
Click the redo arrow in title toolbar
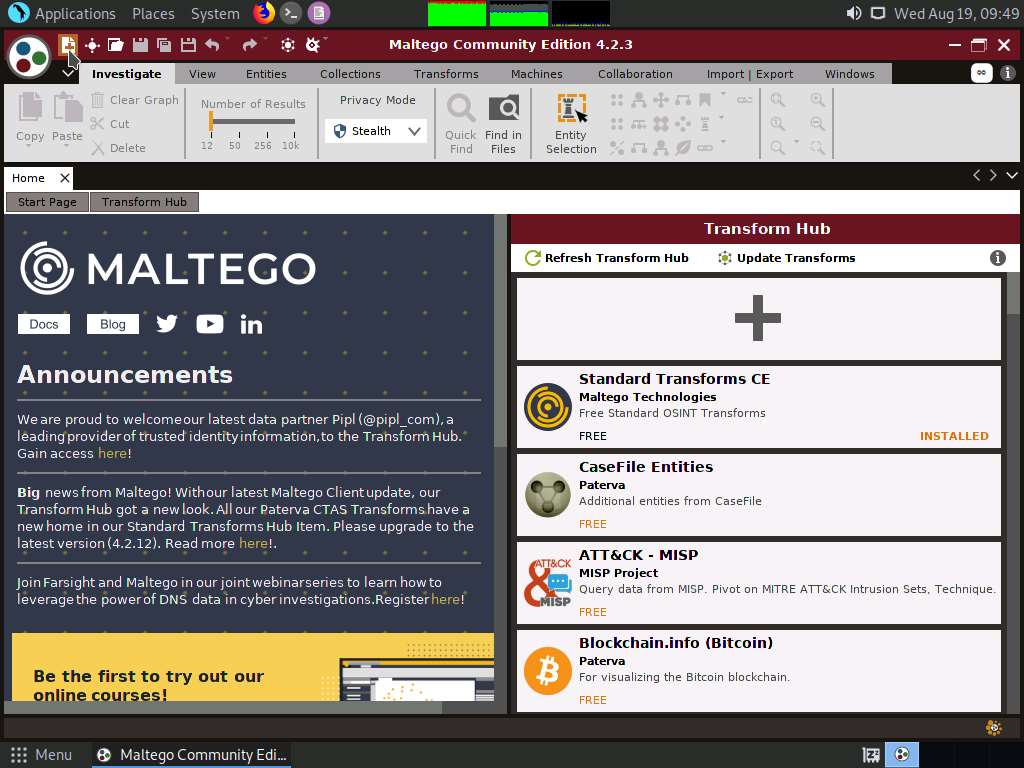pyautogui.click(x=249, y=45)
